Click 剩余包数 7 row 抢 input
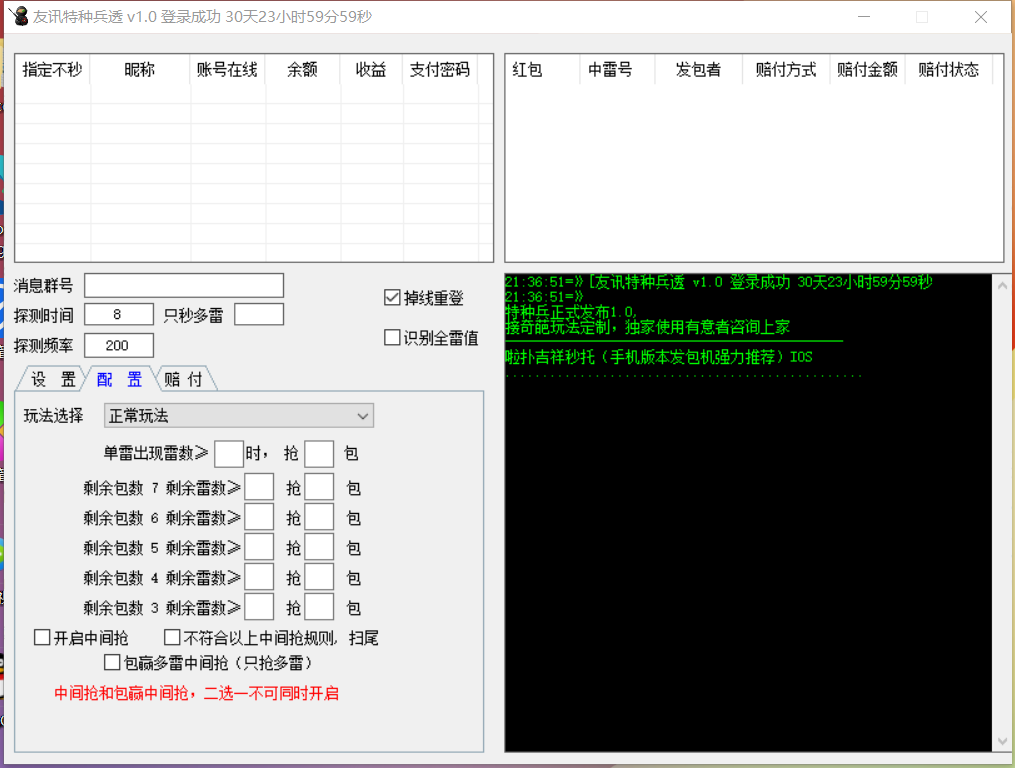Screen dimensions: 1015x768 pyautogui.click(x=319, y=487)
